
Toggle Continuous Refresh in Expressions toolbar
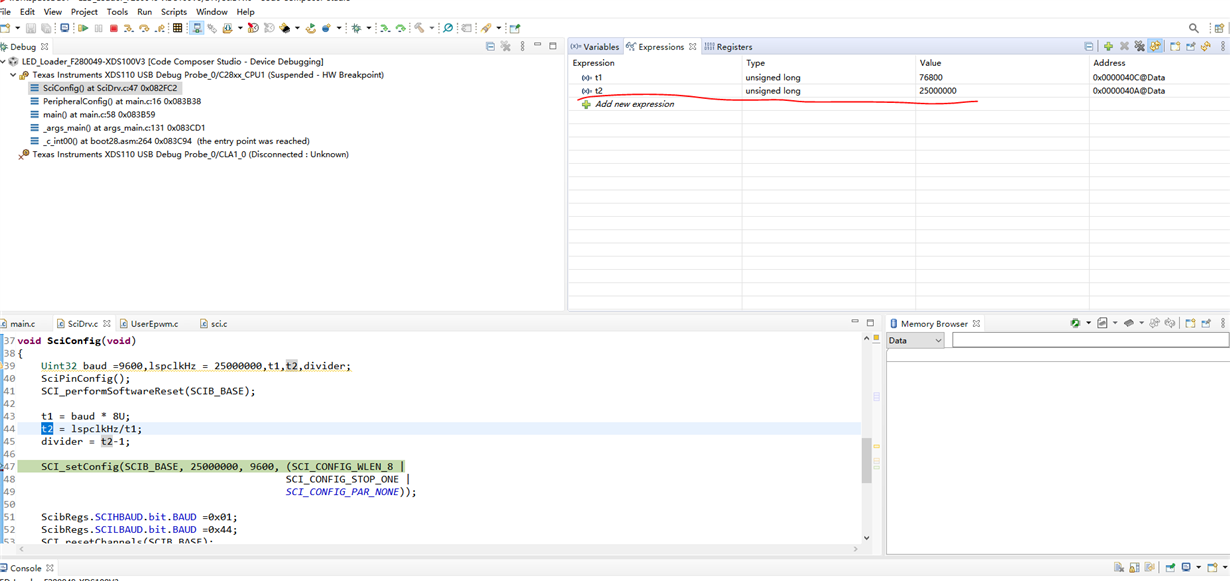(x=1156, y=47)
